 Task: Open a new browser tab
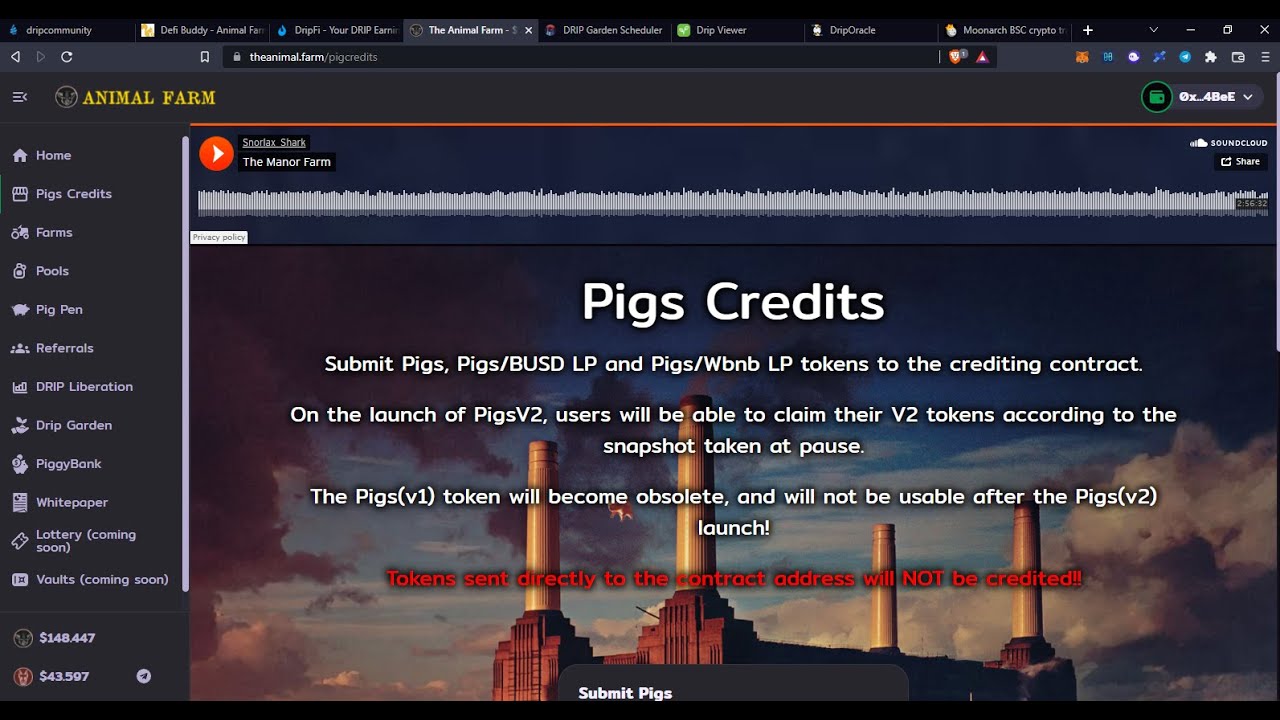point(1088,30)
